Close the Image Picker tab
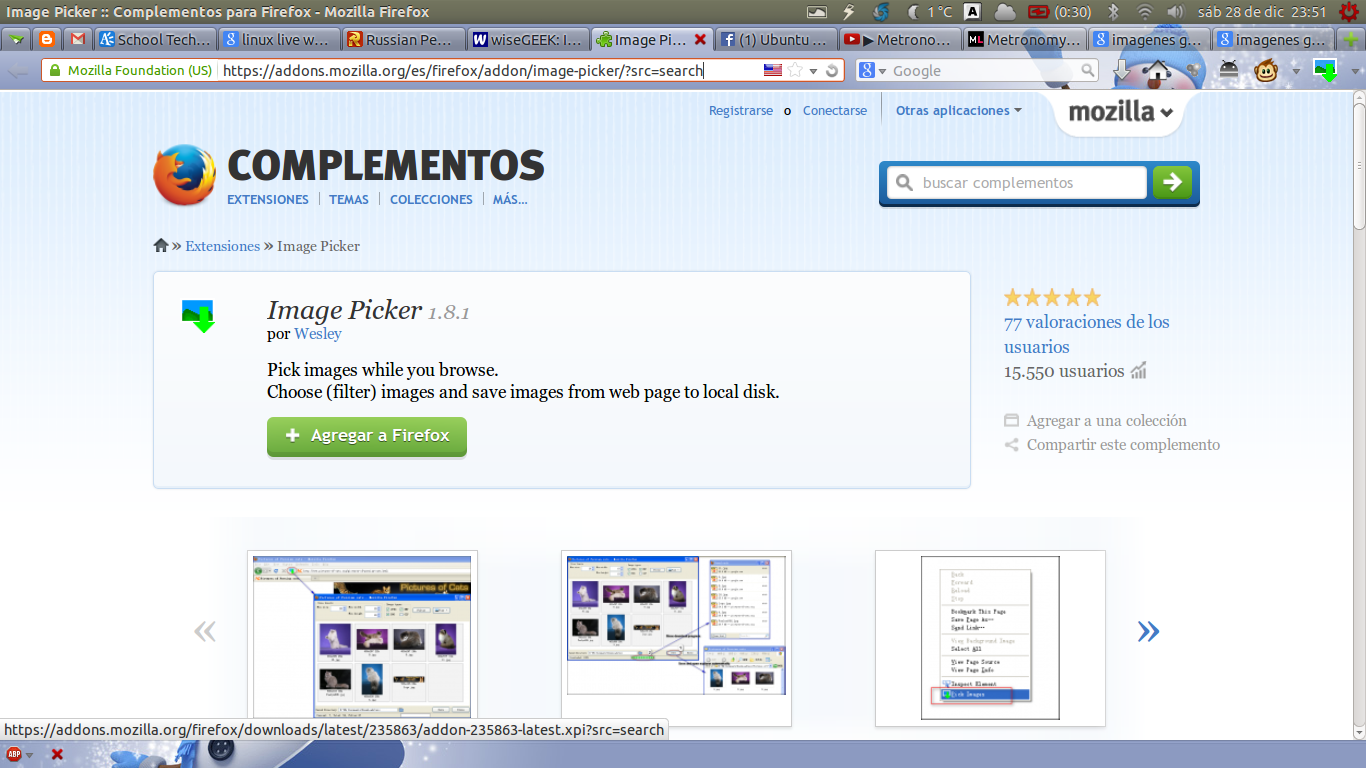Image resolution: width=1366 pixels, height=768 pixels. coord(700,40)
